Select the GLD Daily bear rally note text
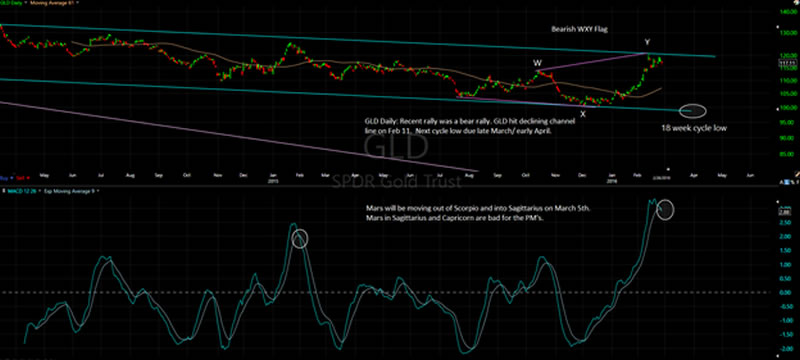The width and height of the screenshot is (800, 360). 469,126
